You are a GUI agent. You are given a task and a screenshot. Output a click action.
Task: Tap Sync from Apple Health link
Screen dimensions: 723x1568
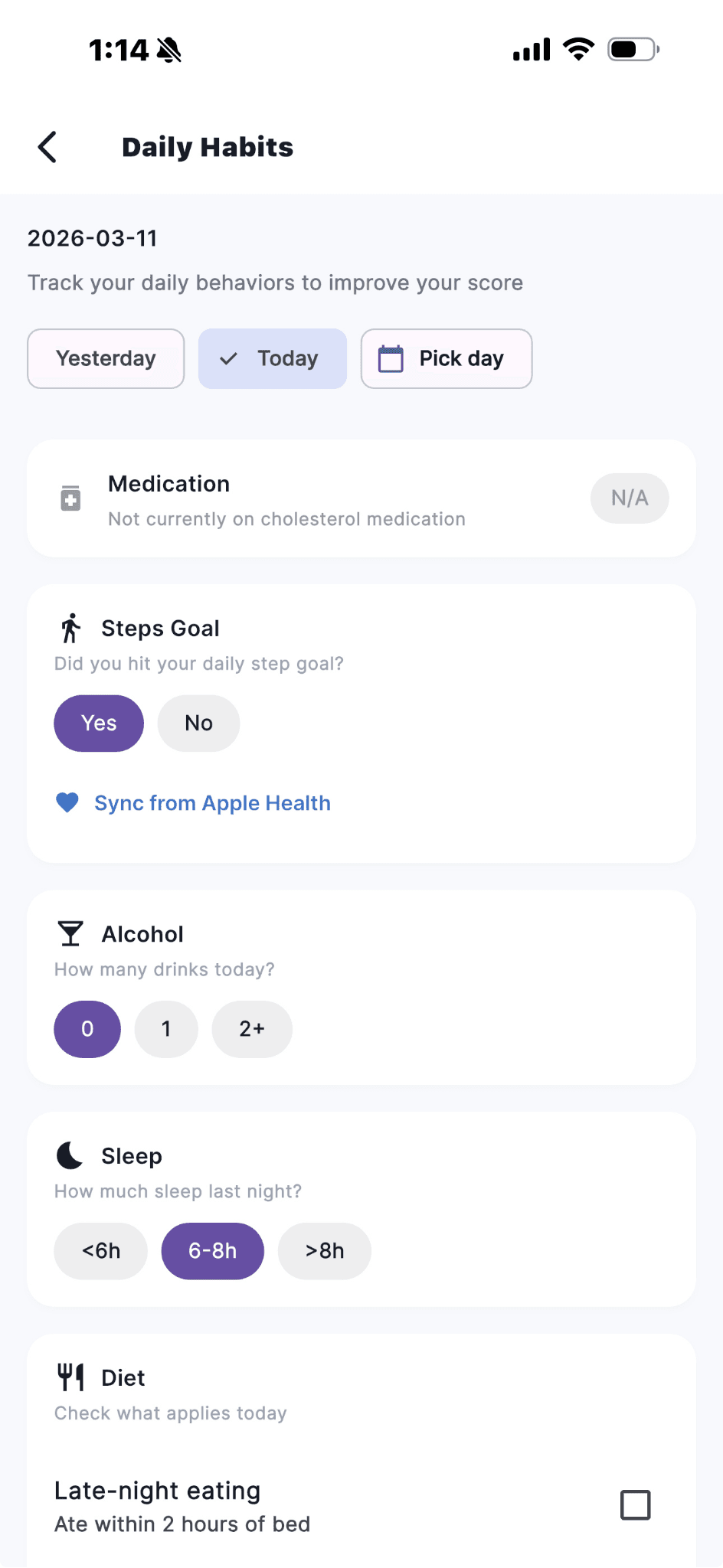pyautogui.click(x=212, y=803)
